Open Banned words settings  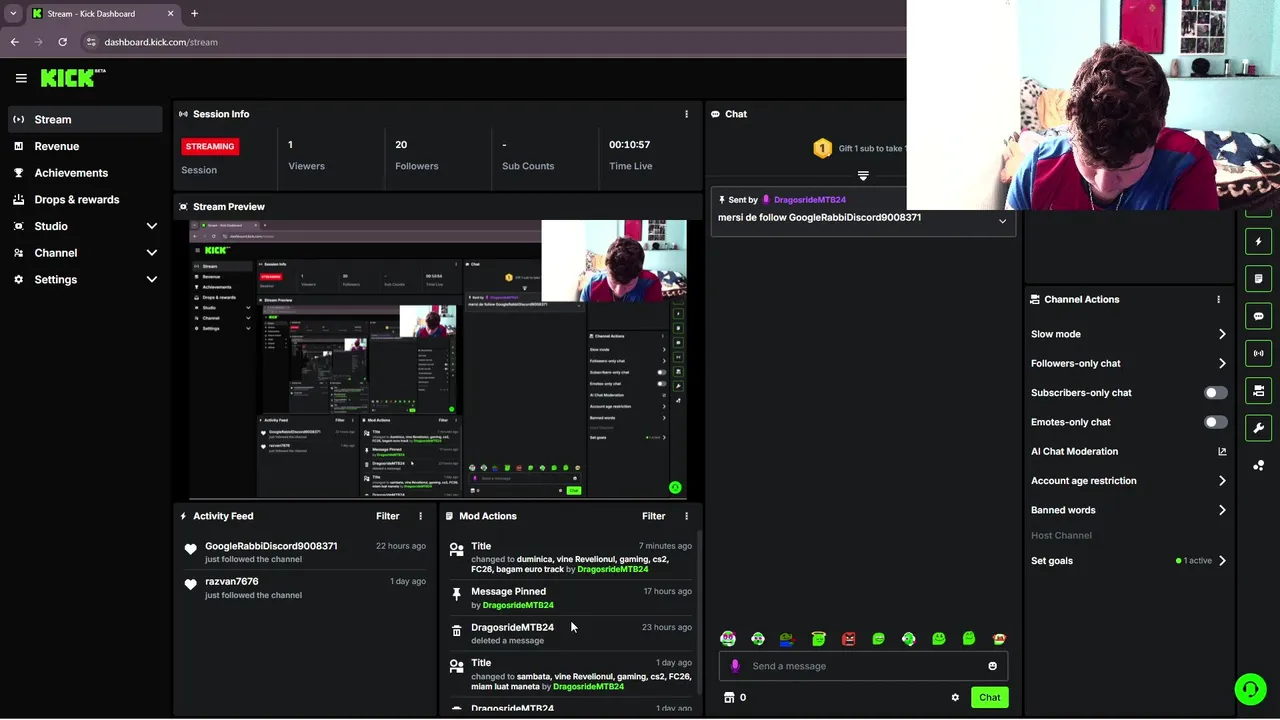pyautogui.click(x=1128, y=510)
